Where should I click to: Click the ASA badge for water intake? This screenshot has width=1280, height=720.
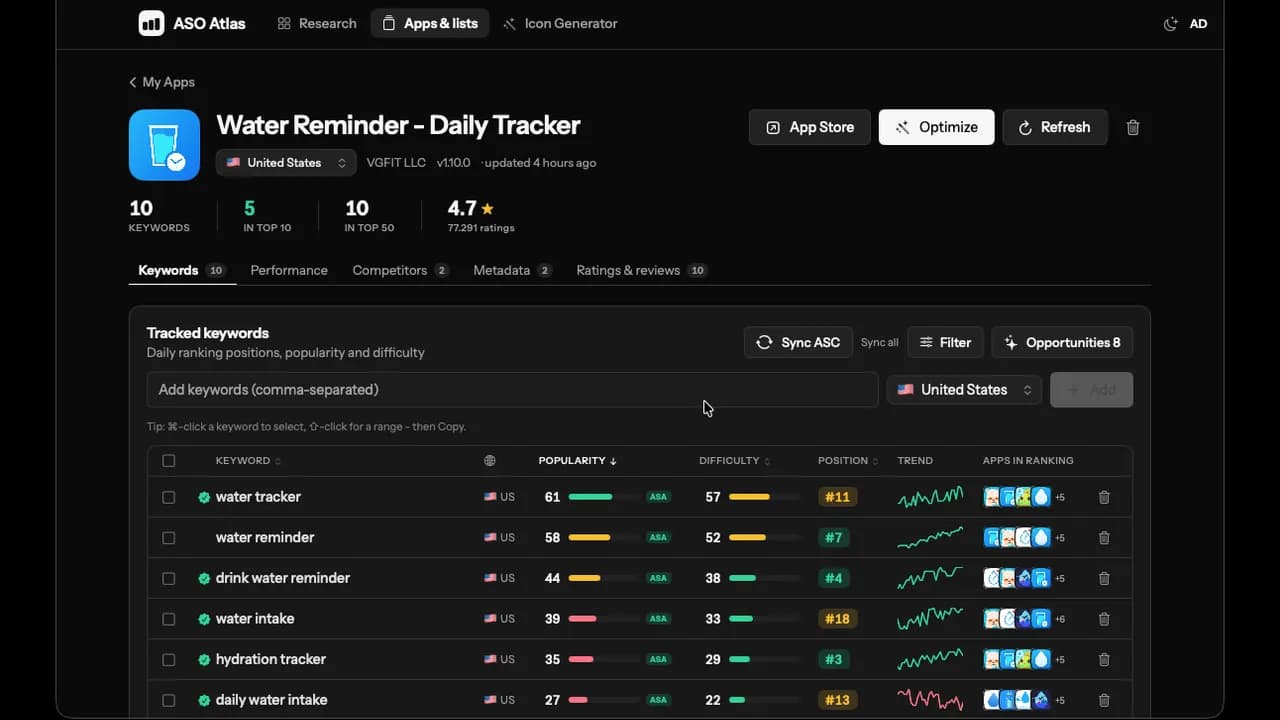pyautogui.click(x=658, y=619)
